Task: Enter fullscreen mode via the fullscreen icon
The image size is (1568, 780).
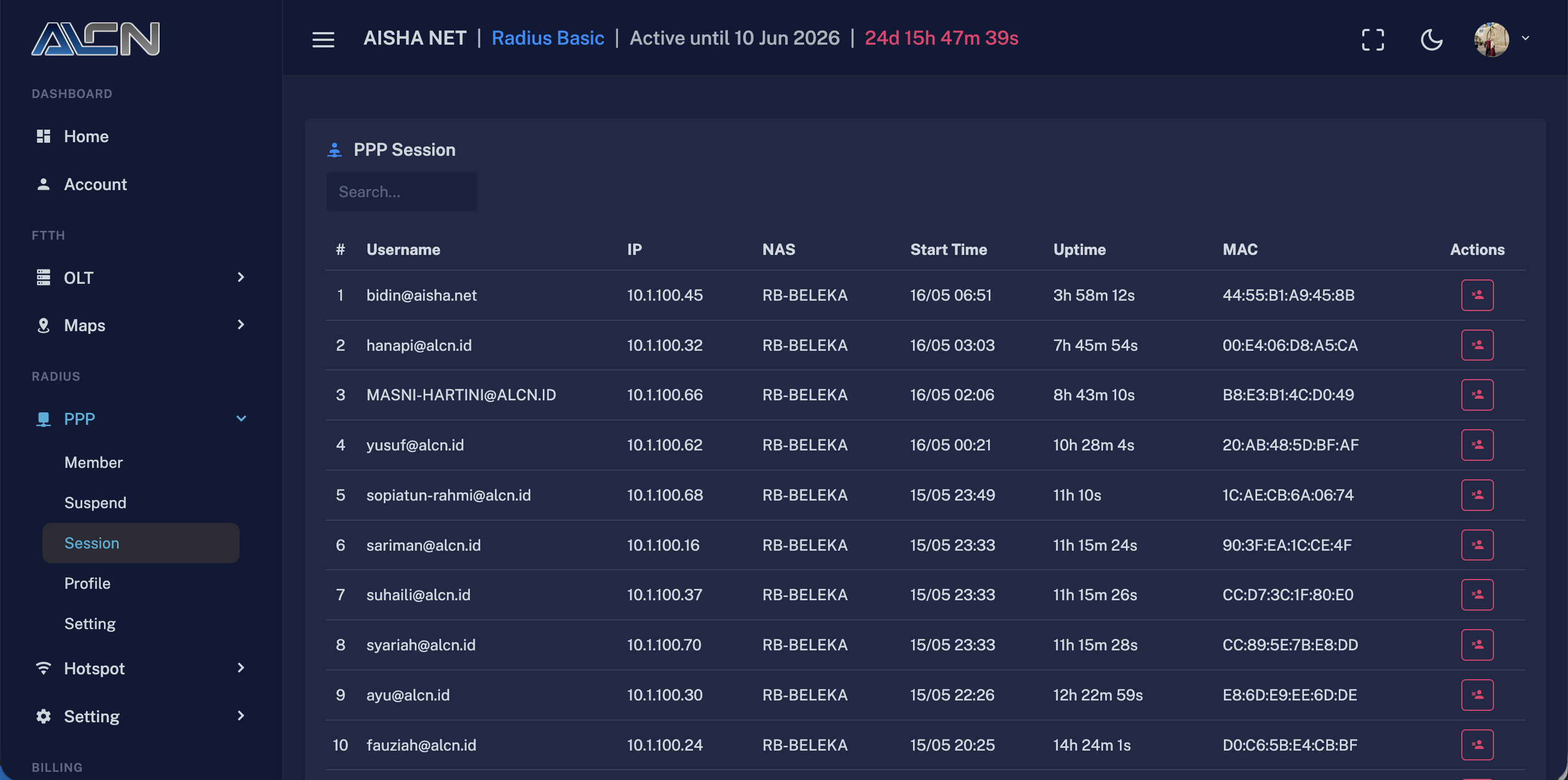Action: pos(1373,40)
